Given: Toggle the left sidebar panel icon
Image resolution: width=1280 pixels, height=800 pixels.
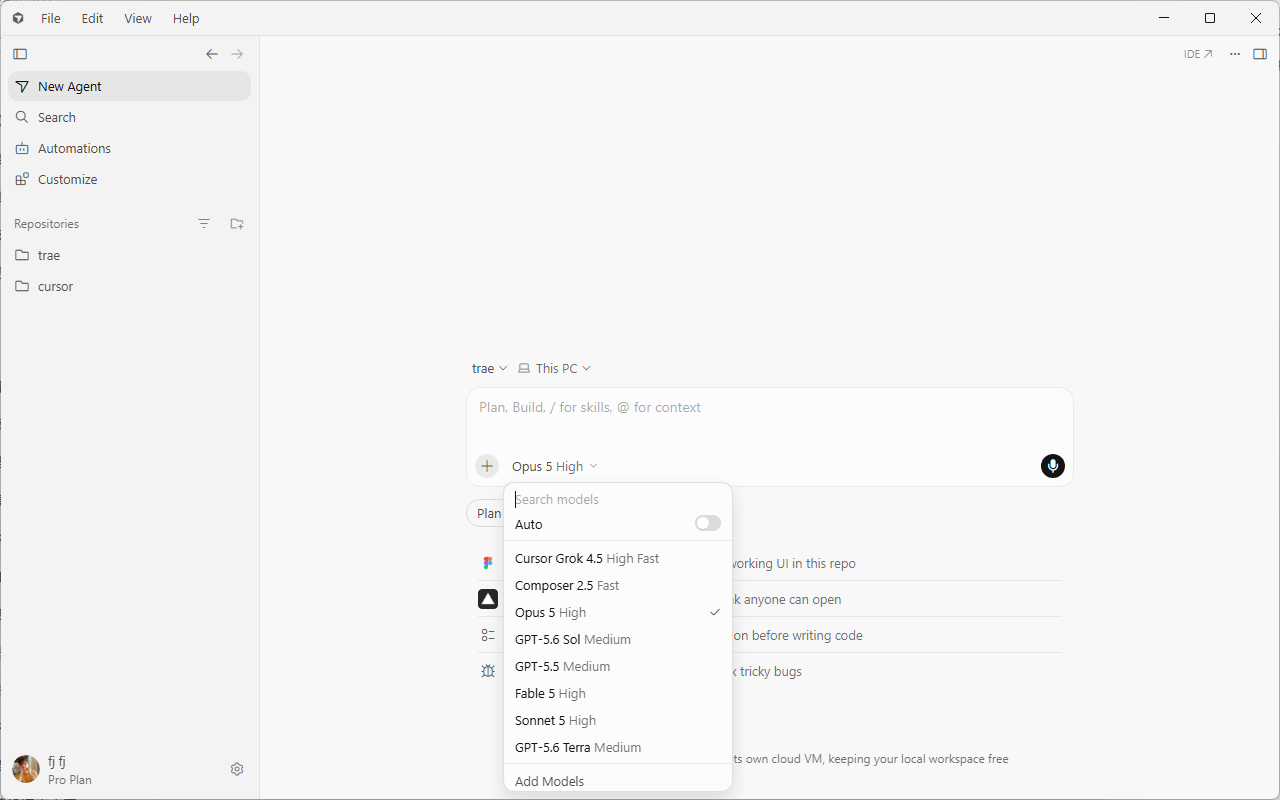Looking at the screenshot, I should pyautogui.click(x=20, y=54).
